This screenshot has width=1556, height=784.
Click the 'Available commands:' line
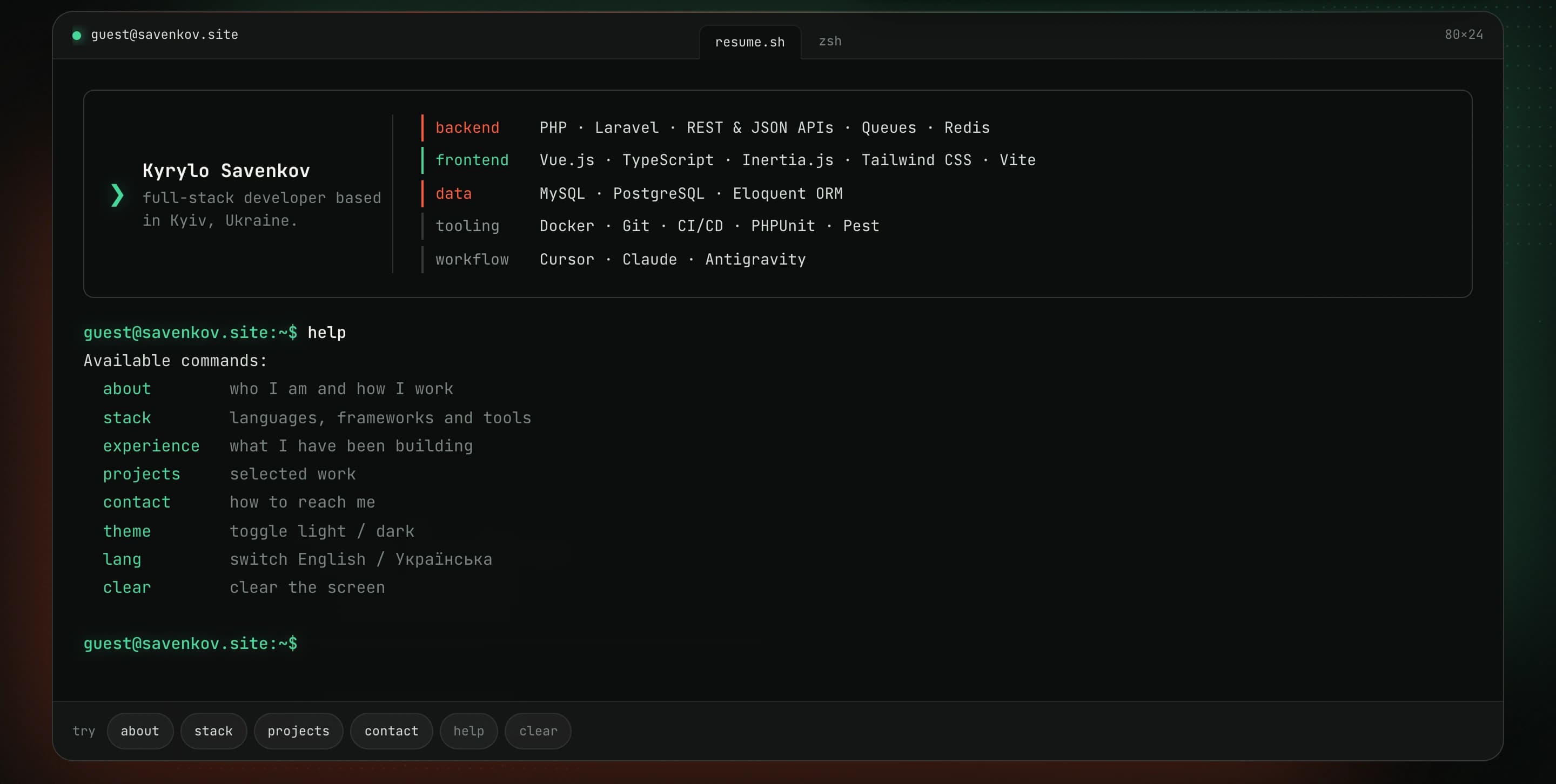point(175,360)
